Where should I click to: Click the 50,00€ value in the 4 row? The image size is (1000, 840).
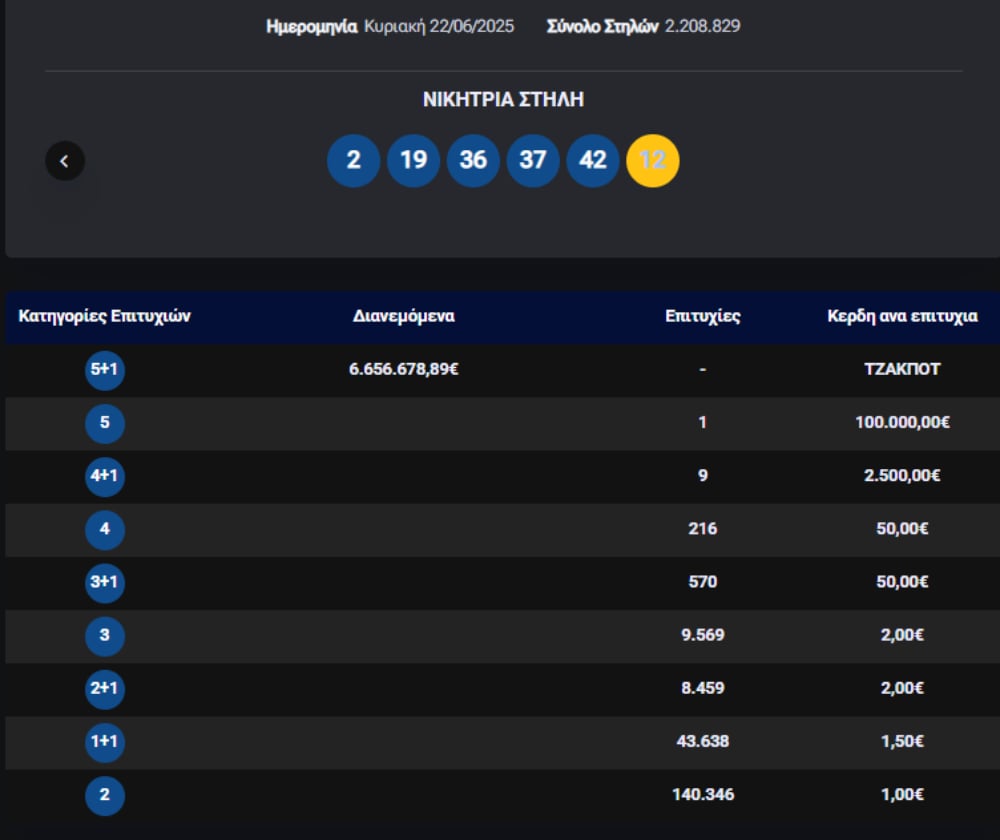point(902,529)
